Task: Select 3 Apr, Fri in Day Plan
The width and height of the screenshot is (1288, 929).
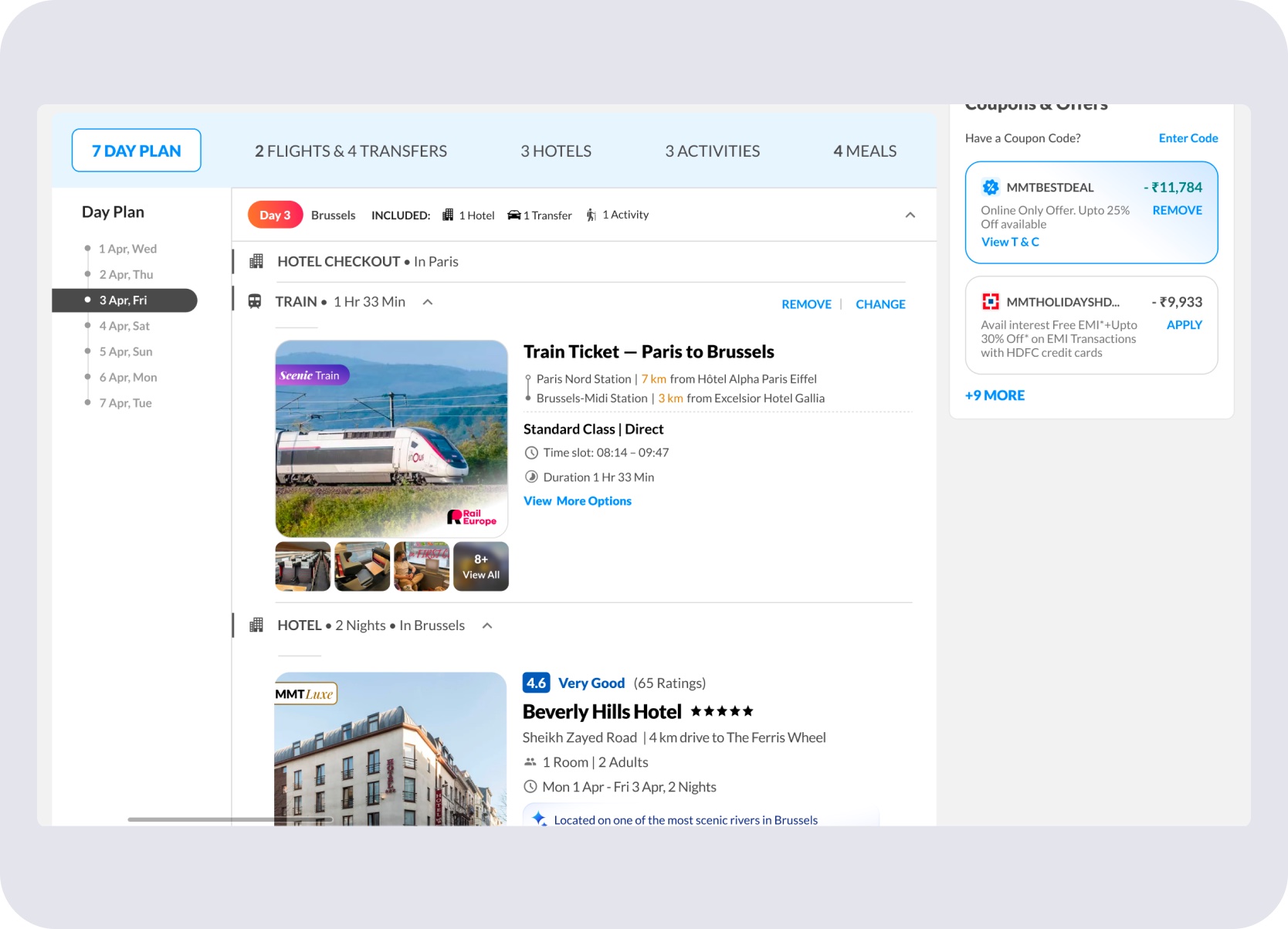Action: pos(124,300)
